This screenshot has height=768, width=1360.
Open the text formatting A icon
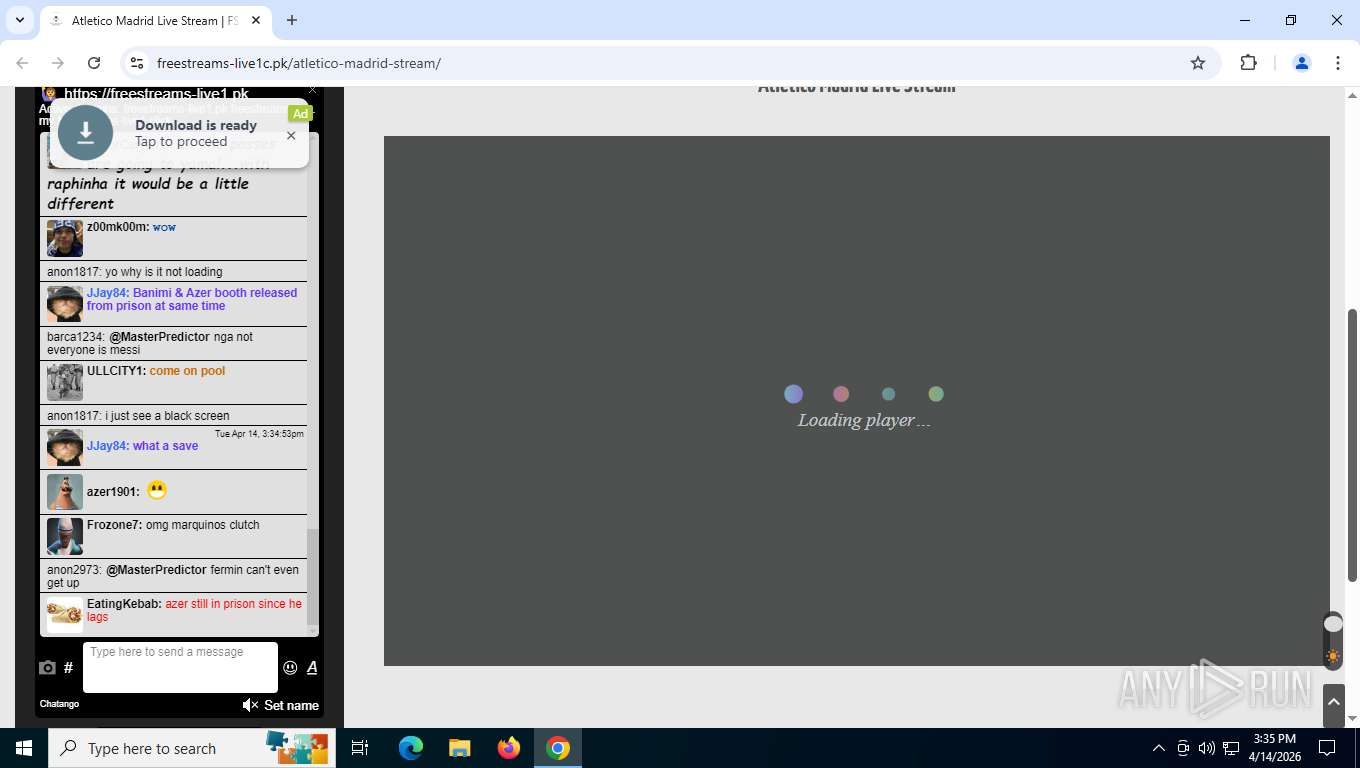(x=312, y=668)
